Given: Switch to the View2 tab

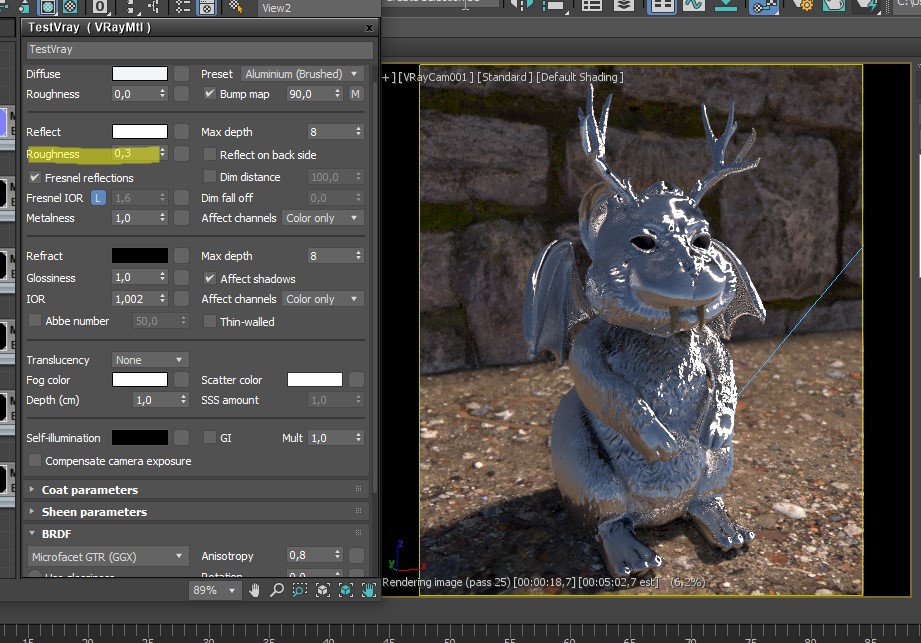Looking at the screenshot, I should (x=276, y=8).
